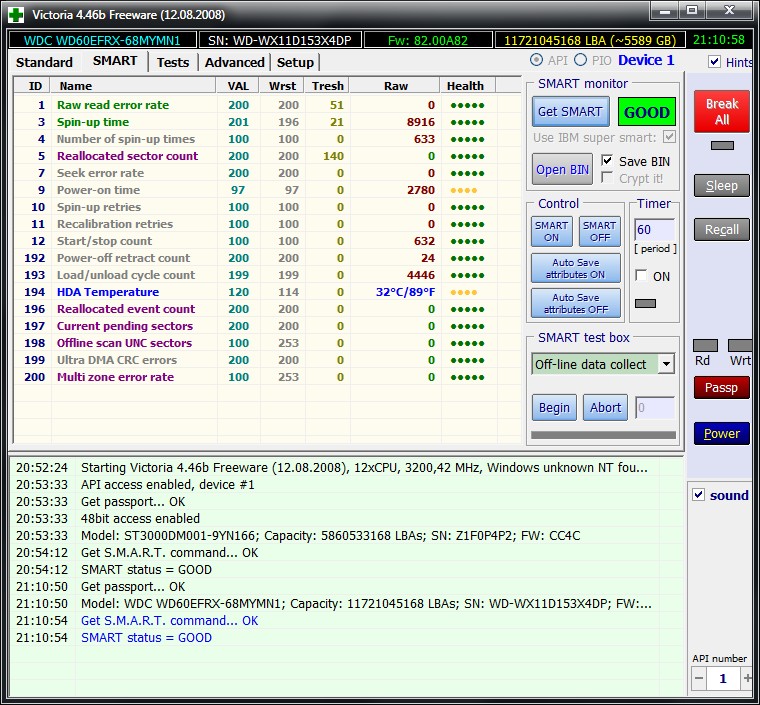Click Auto Save attributes OFF button
The image size is (760, 705).
575,303
